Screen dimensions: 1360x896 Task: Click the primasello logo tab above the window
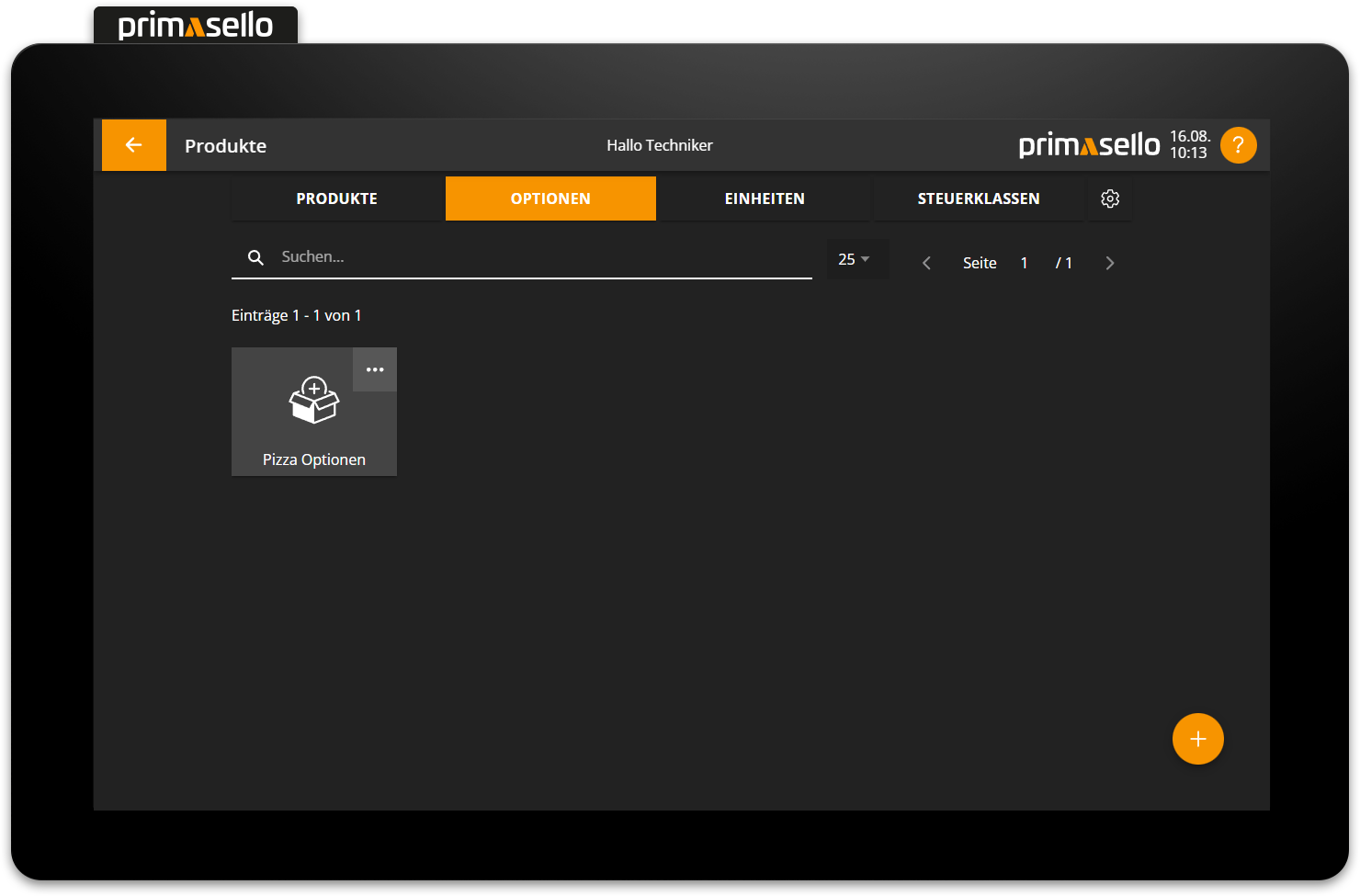coord(196,25)
